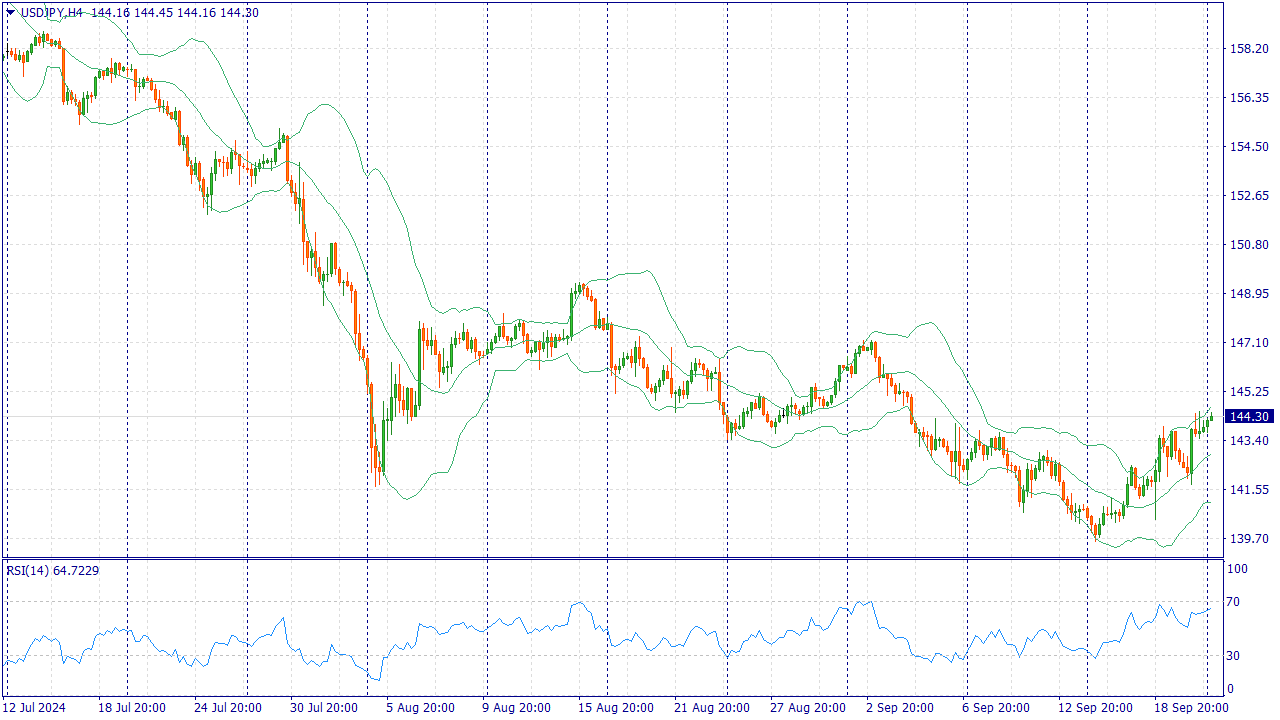The width and height of the screenshot is (1280, 720).
Task: Select the 5 Aug 20:00 time label
Action: [x=421, y=708]
